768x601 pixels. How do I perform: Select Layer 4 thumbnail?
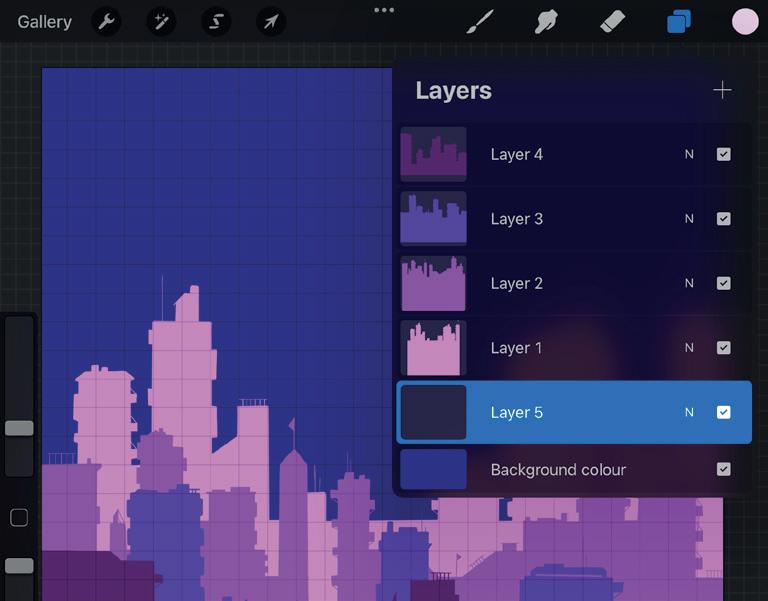pos(433,154)
